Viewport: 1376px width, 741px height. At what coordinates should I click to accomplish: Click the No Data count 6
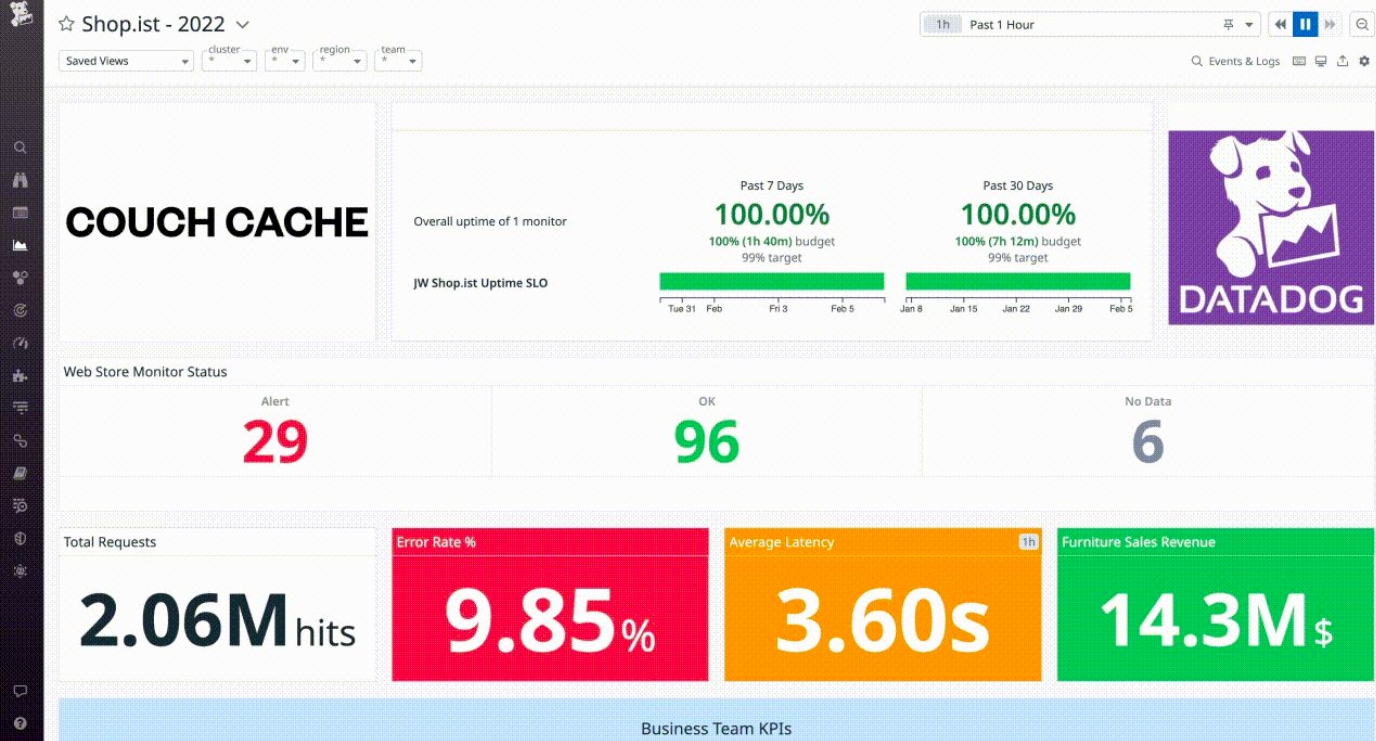point(1148,441)
